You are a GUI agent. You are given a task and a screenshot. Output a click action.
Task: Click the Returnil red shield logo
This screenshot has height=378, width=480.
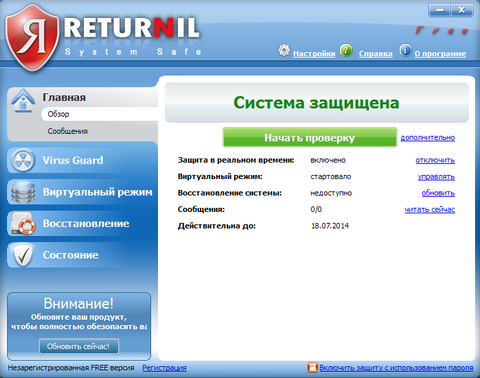[32, 37]
